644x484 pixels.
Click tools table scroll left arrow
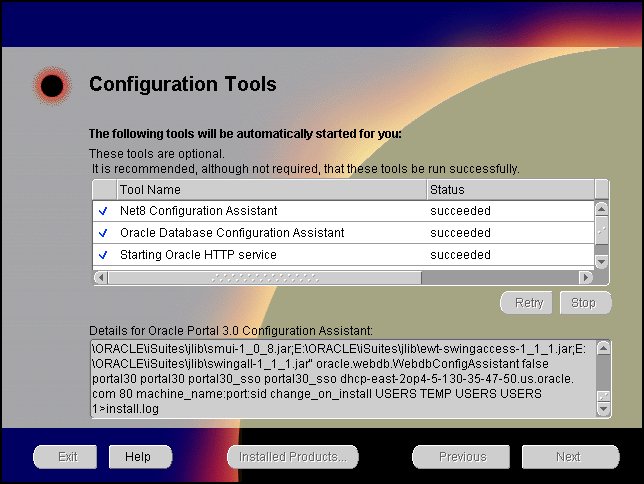[101, 278]
